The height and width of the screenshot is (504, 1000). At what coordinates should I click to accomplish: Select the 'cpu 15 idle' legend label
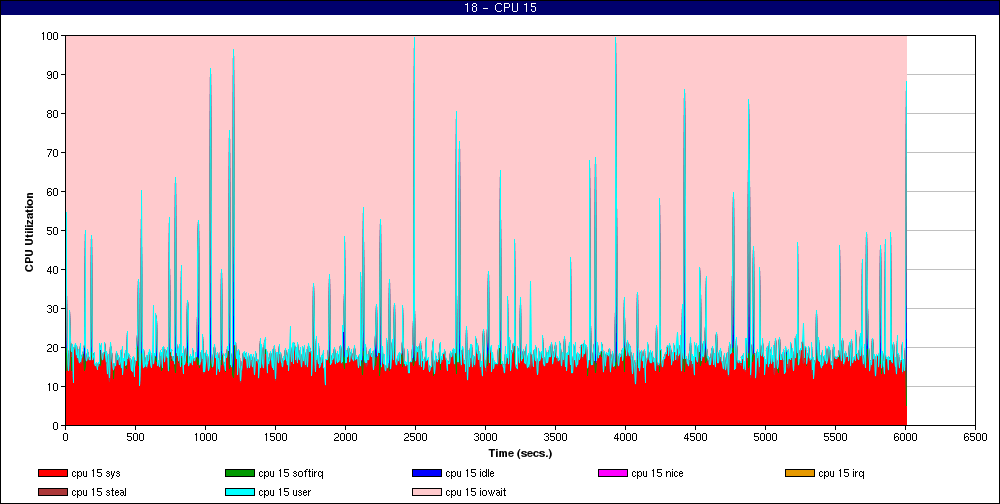pos(470,473)
